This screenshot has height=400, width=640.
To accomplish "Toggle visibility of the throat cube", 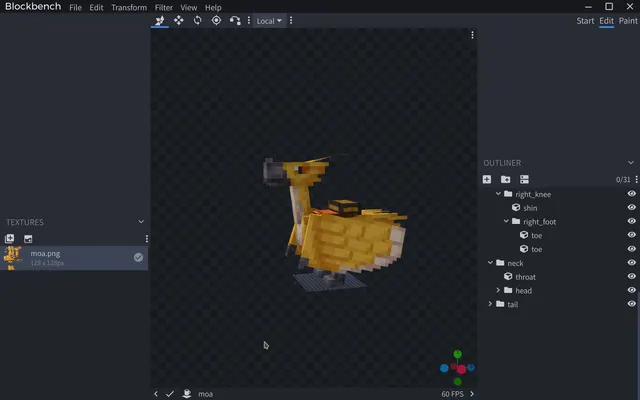I will click(x=631, y=276).
